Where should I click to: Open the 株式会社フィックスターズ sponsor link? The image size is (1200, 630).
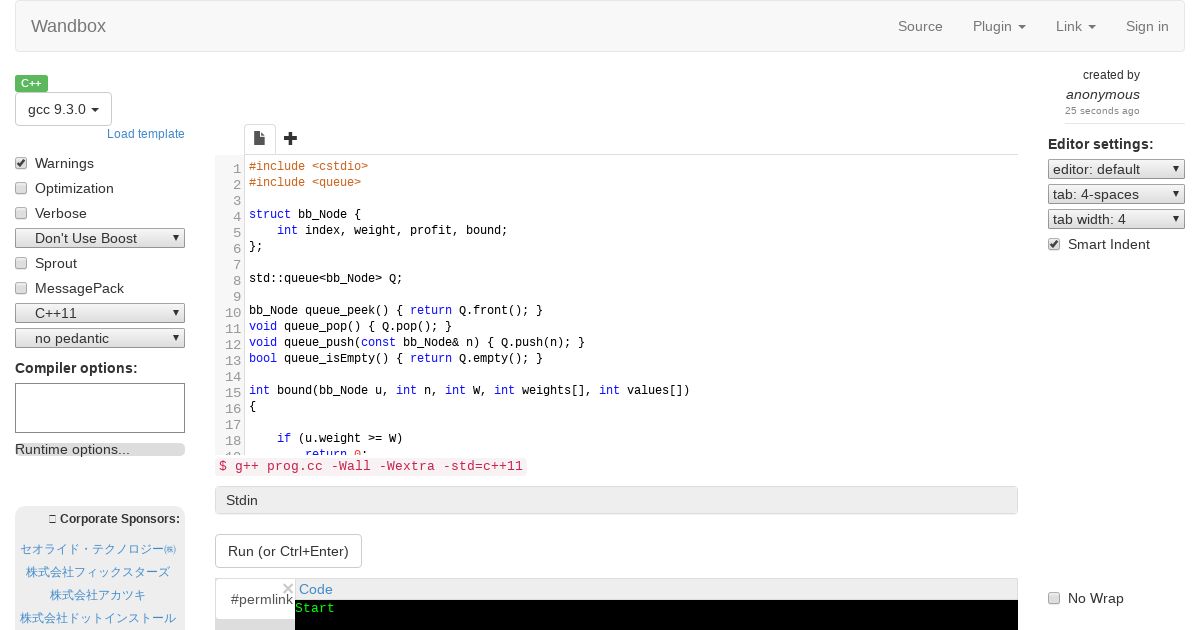[98, 572]
